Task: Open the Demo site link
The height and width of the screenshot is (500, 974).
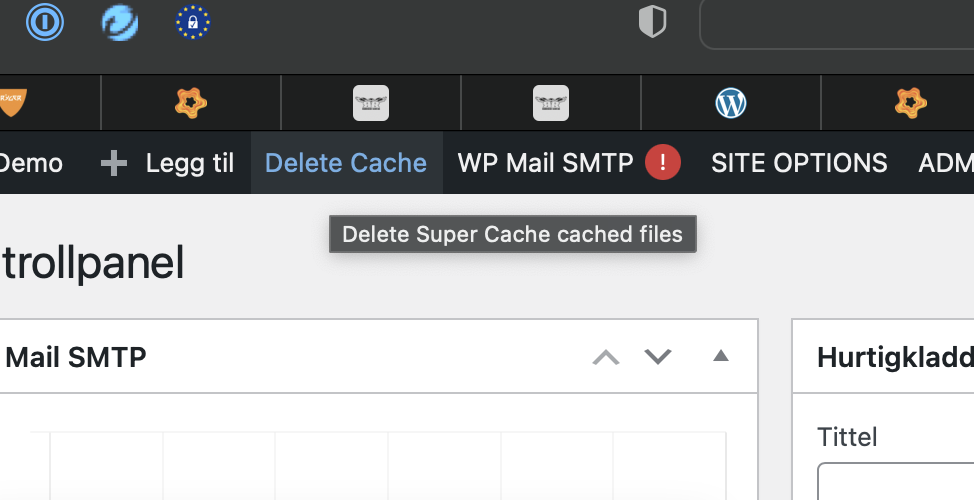Action: 30,163
